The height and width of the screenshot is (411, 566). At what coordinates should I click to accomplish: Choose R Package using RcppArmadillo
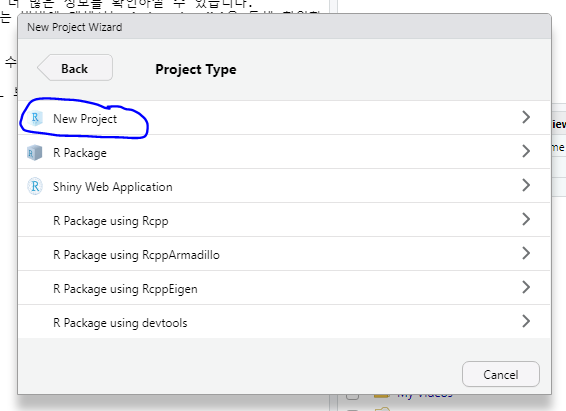(x=136, y=255)
